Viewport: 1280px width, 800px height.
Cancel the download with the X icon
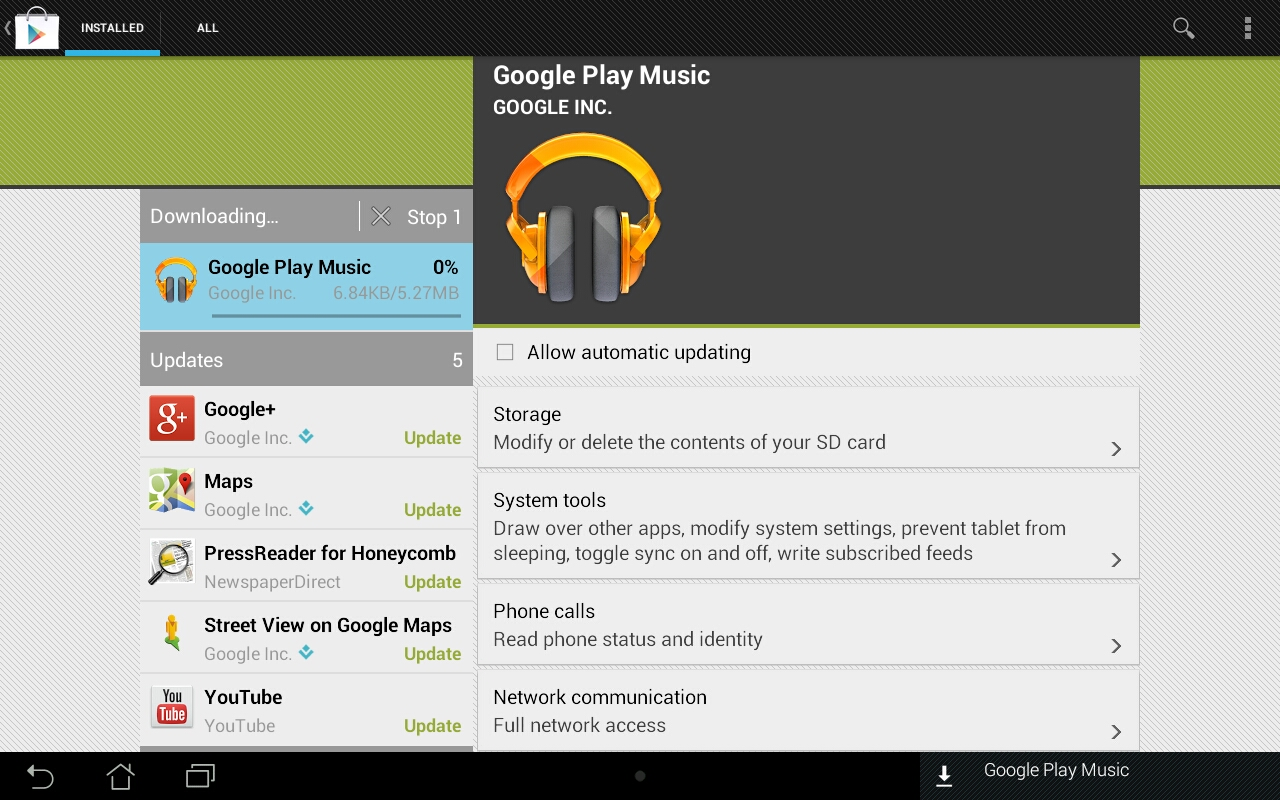[381, 216]
